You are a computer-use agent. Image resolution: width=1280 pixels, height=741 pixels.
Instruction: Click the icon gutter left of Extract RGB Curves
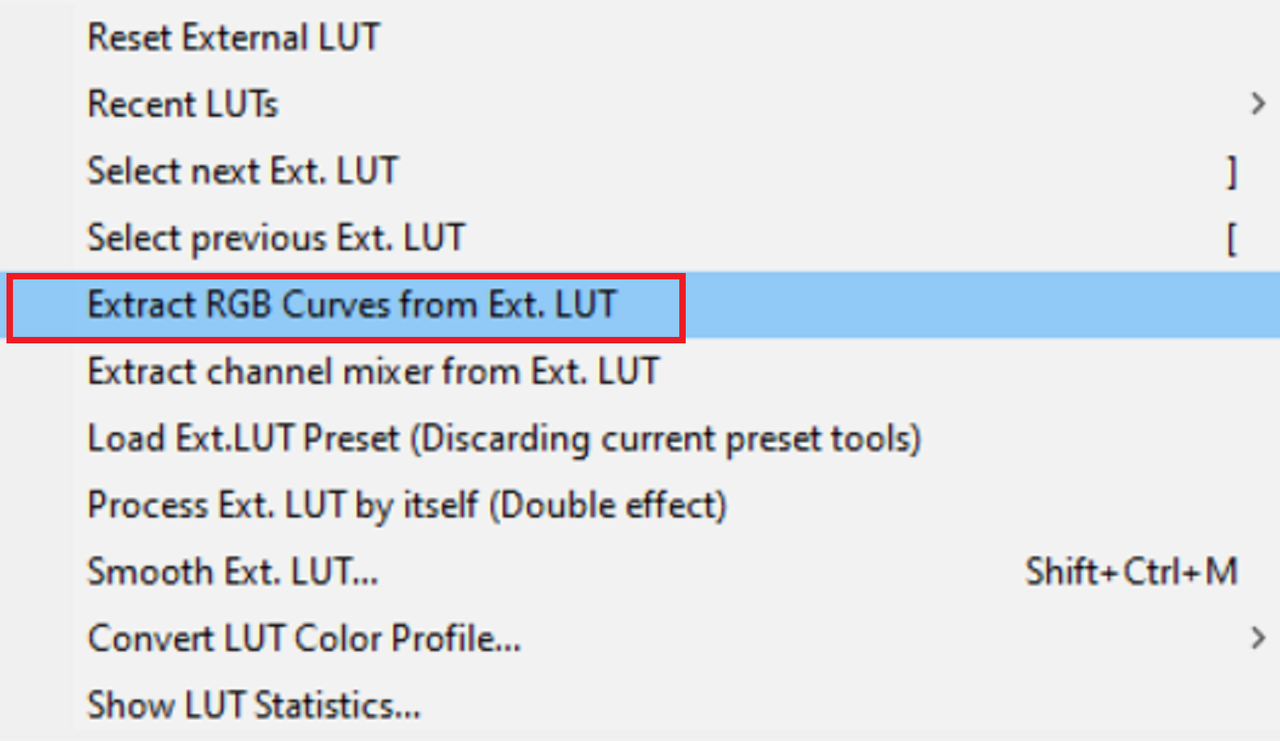coord(42,304)
